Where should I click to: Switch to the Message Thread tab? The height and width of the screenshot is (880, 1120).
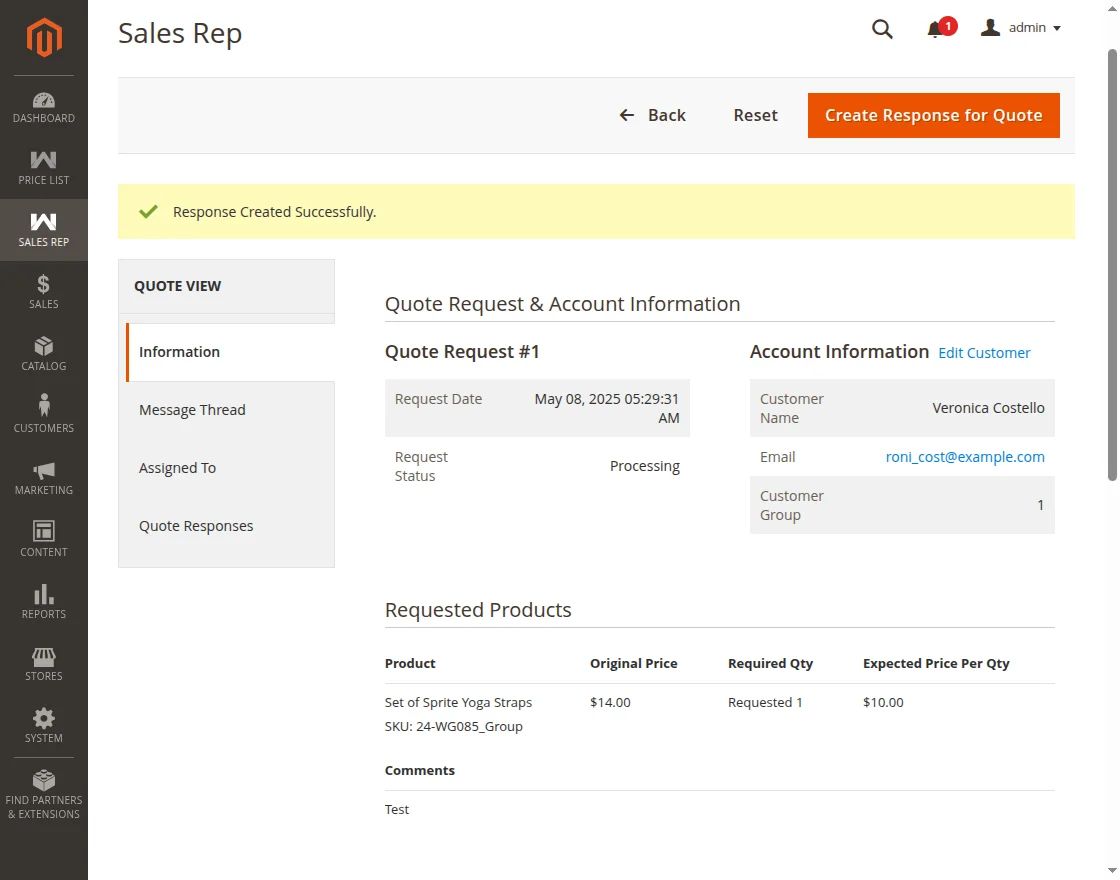(192, 410)
